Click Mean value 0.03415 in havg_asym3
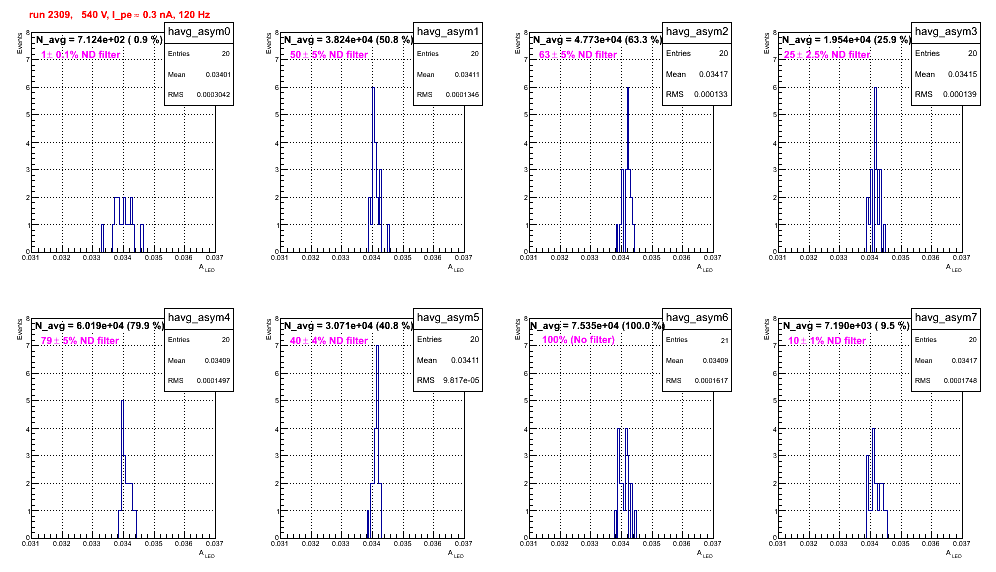 pos(962,74)
